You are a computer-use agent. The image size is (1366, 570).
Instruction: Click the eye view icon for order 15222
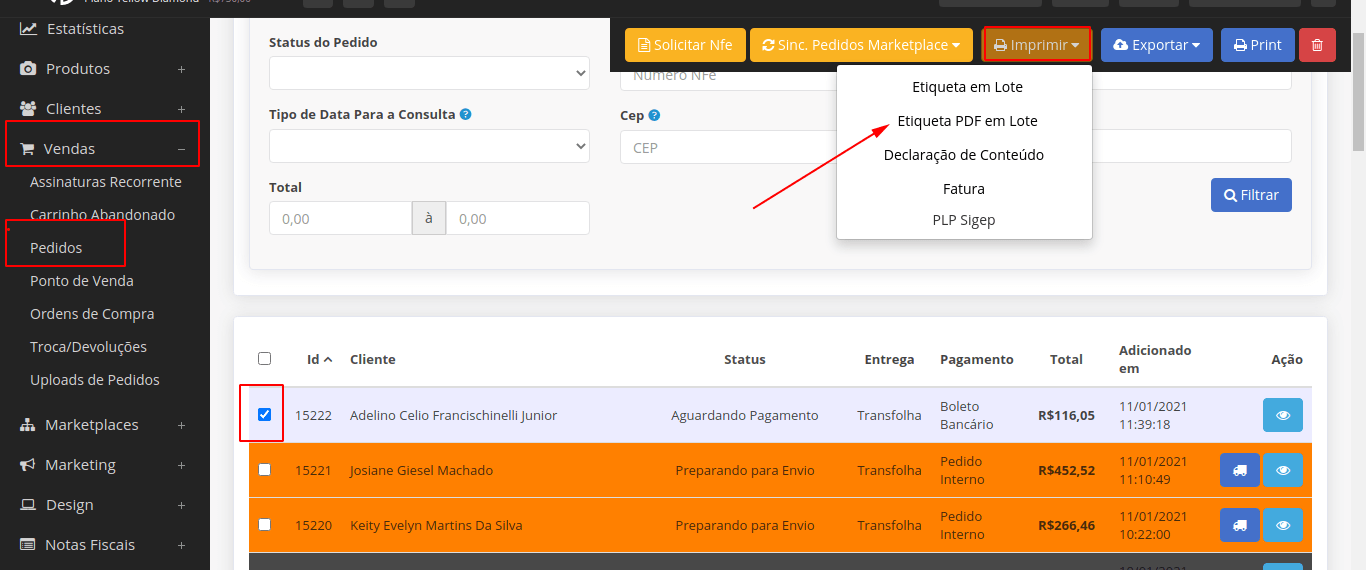[x=1282, y=415]
